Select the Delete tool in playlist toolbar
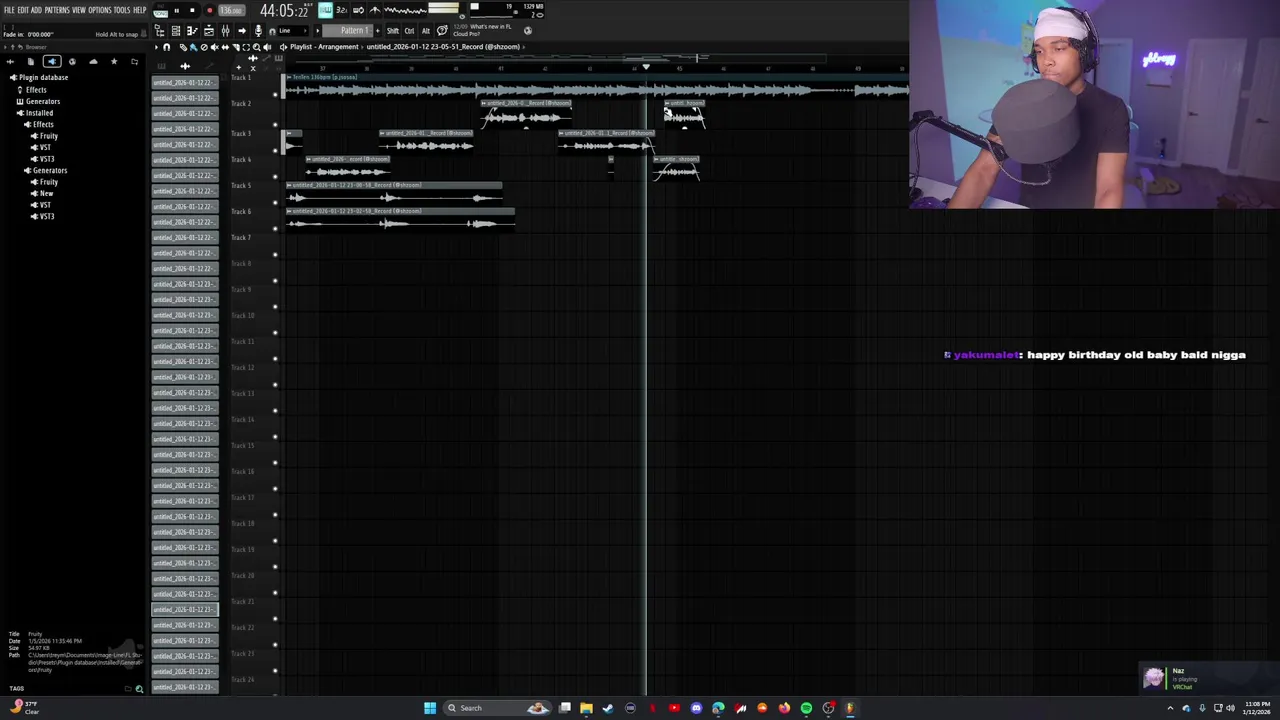1280x720 pixels. coord(204,47)
